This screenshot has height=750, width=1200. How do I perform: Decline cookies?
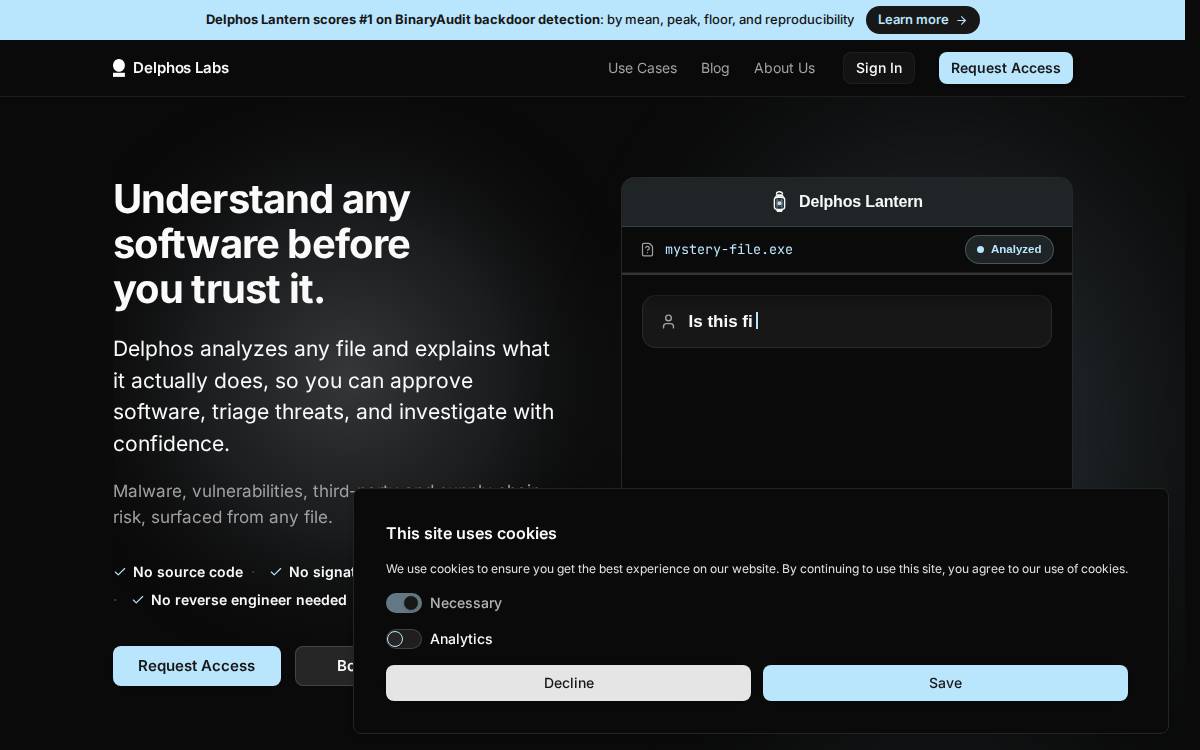568,683
